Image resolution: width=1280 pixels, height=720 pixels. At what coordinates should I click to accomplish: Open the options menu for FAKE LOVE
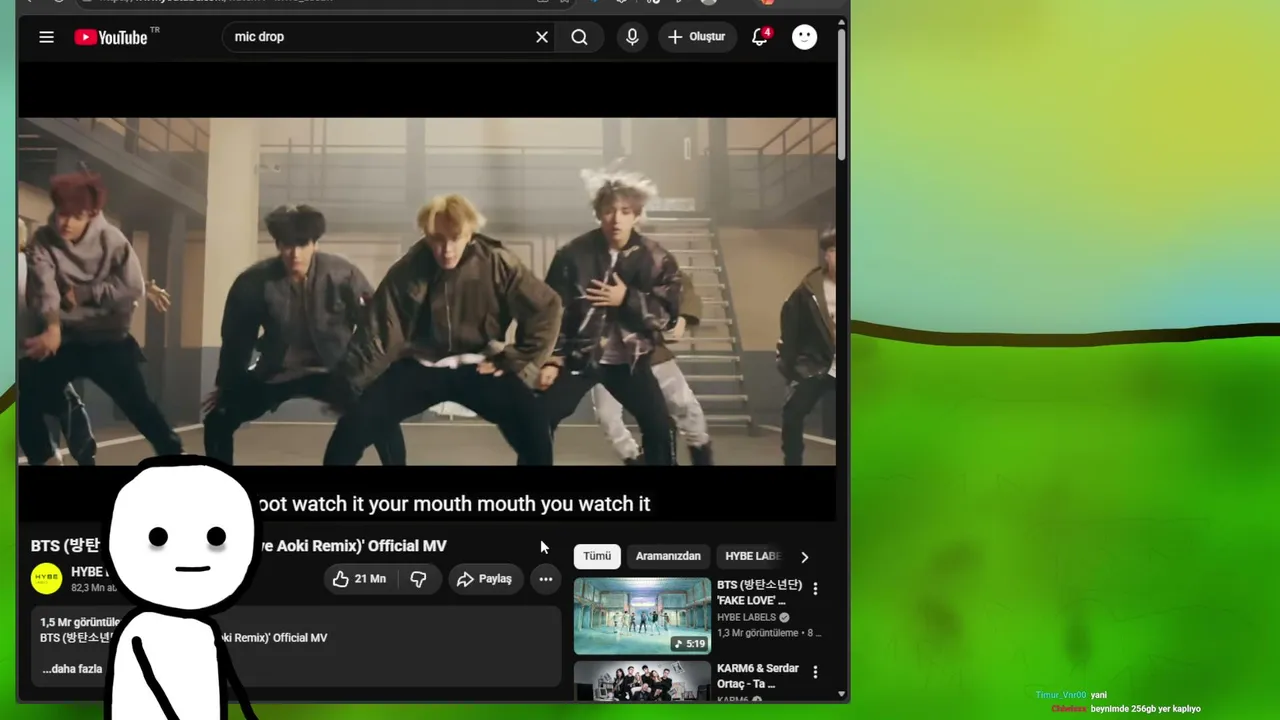pyautogui.click(x=815, y=589)
